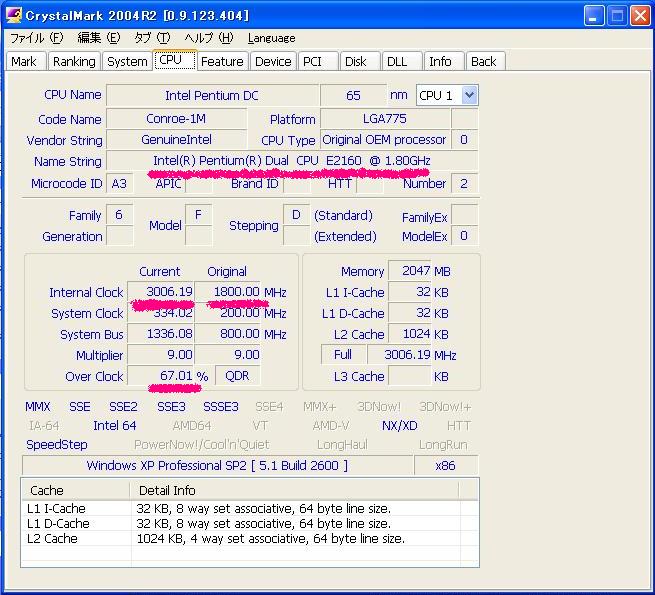Click the Family value 6
Viewport: 655px width, 595px height.
[119, 215]
